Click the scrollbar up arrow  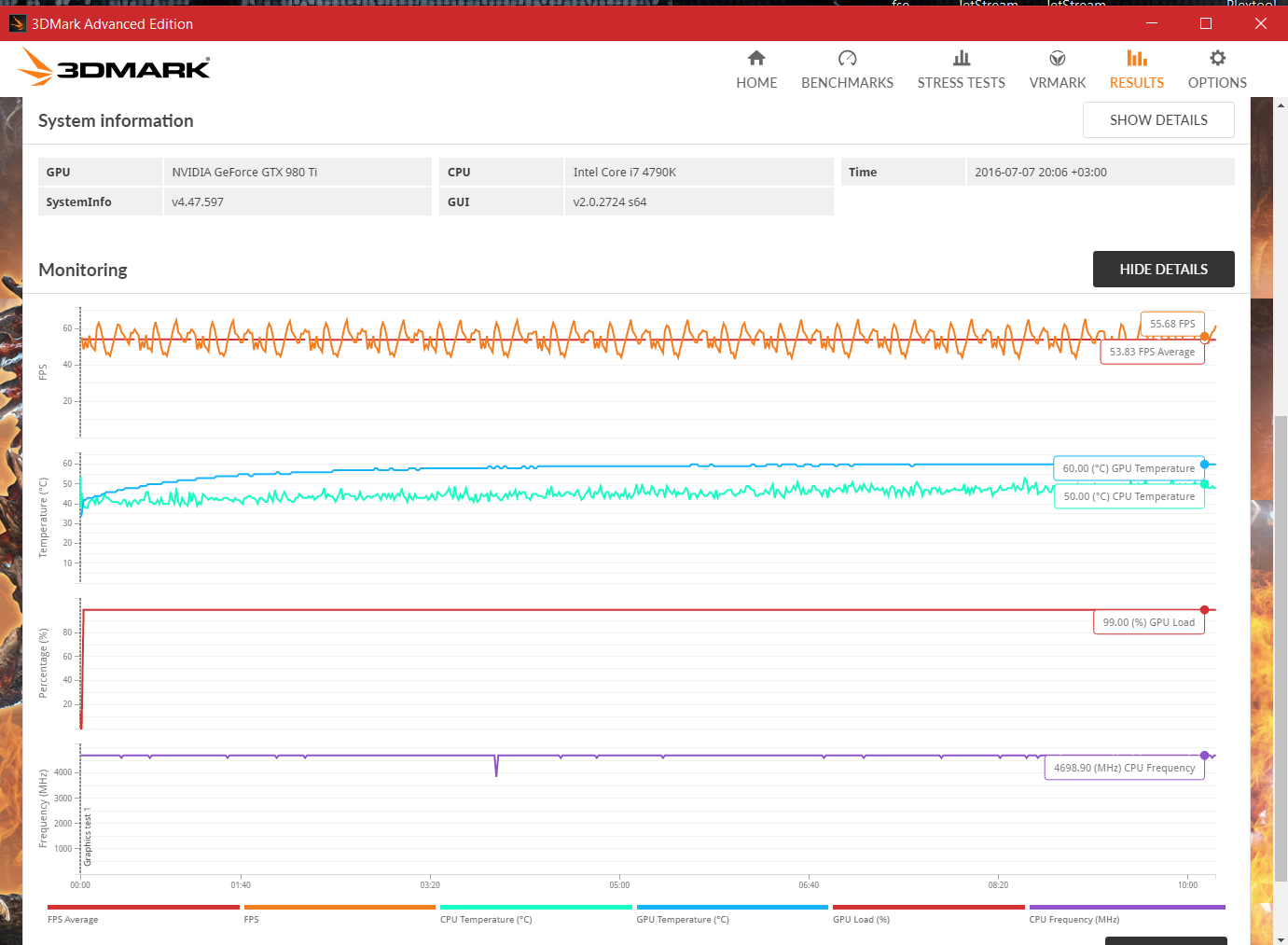click(x=1281, y=104)
